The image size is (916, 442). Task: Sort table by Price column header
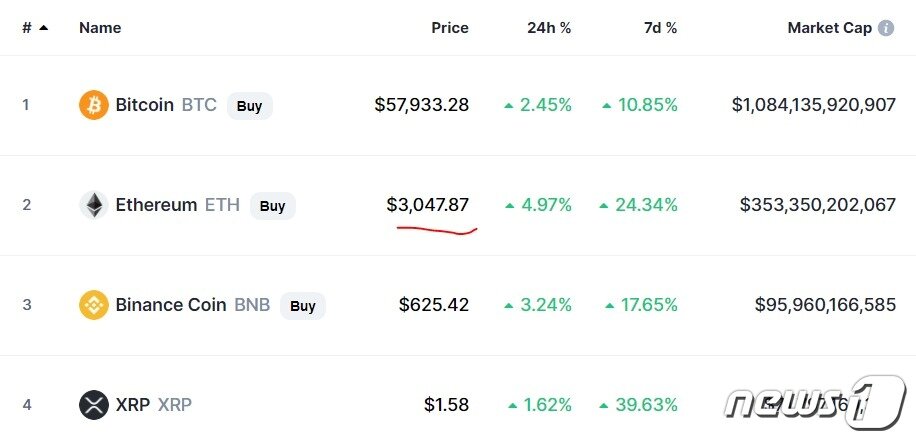click(449, 28)
